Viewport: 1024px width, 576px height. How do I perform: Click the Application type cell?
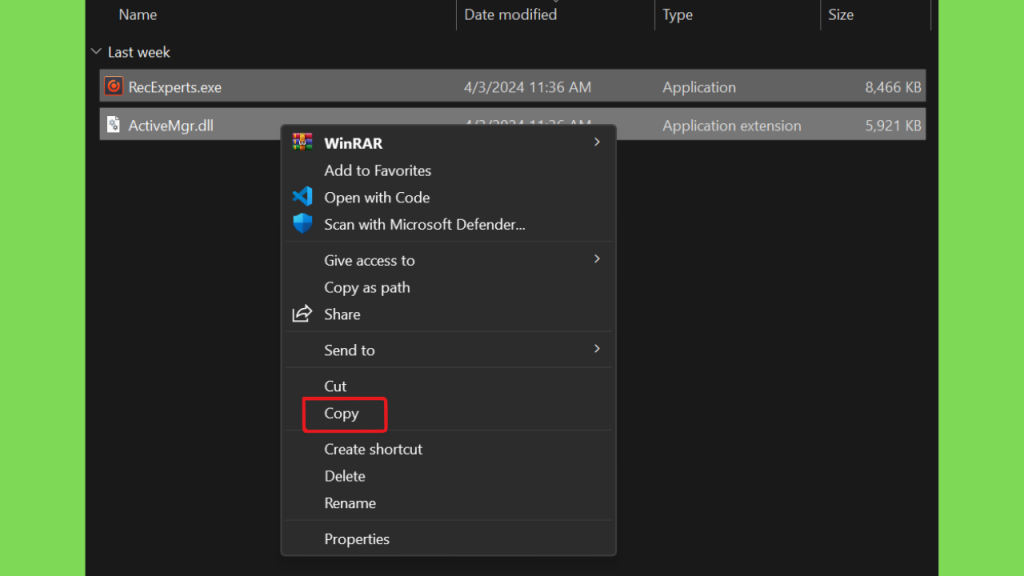[699, 87]
